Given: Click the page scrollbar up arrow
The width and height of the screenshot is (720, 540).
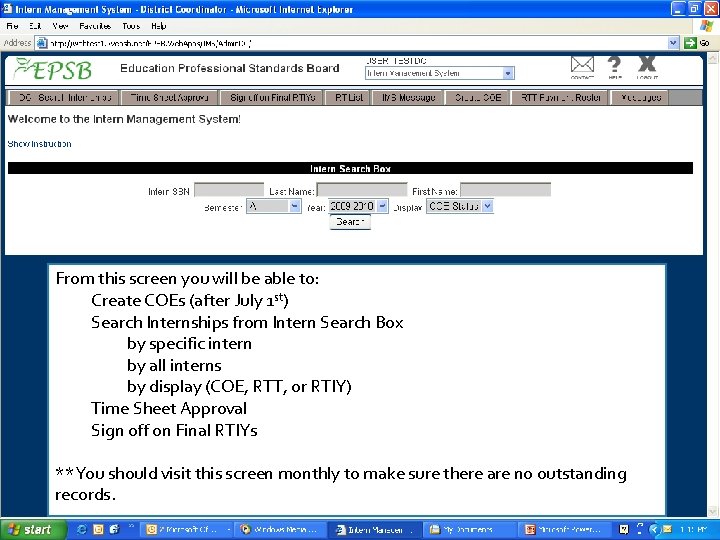Looking at the screenshot, I should click(x=713, y=59).
